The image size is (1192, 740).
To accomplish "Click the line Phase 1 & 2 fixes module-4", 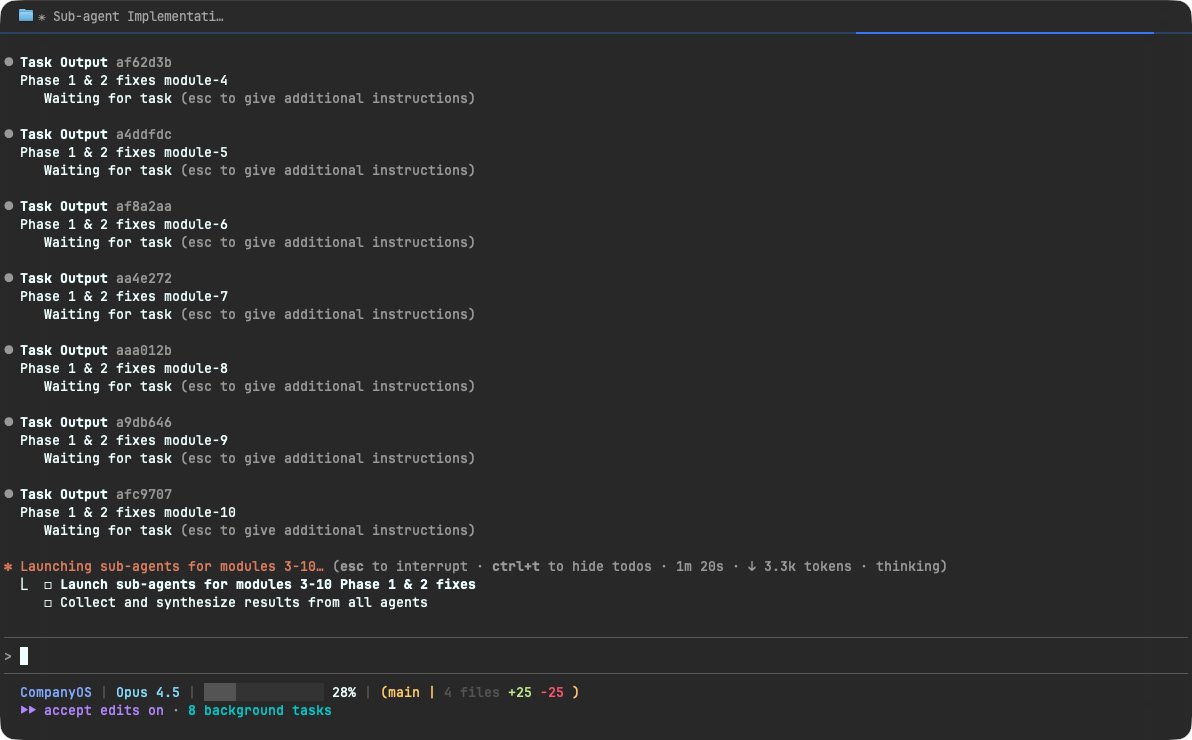I will coord(124,80).
